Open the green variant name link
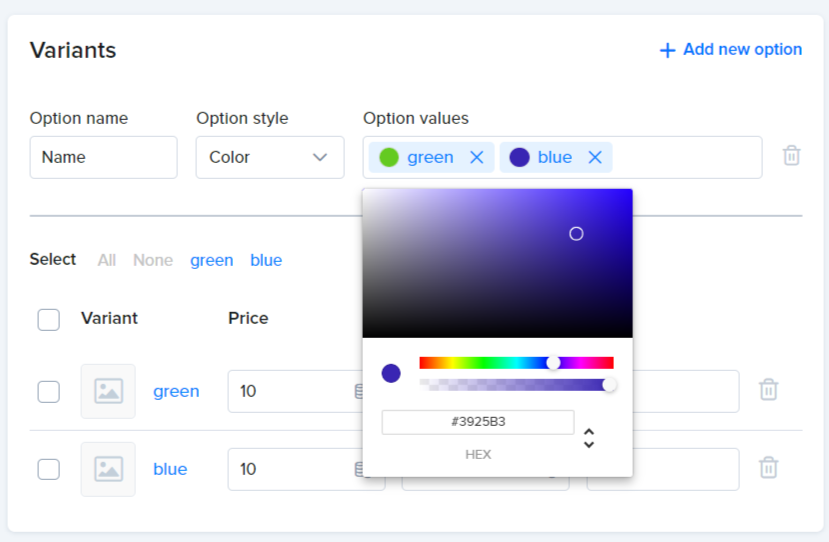 [x=176, y=391]
